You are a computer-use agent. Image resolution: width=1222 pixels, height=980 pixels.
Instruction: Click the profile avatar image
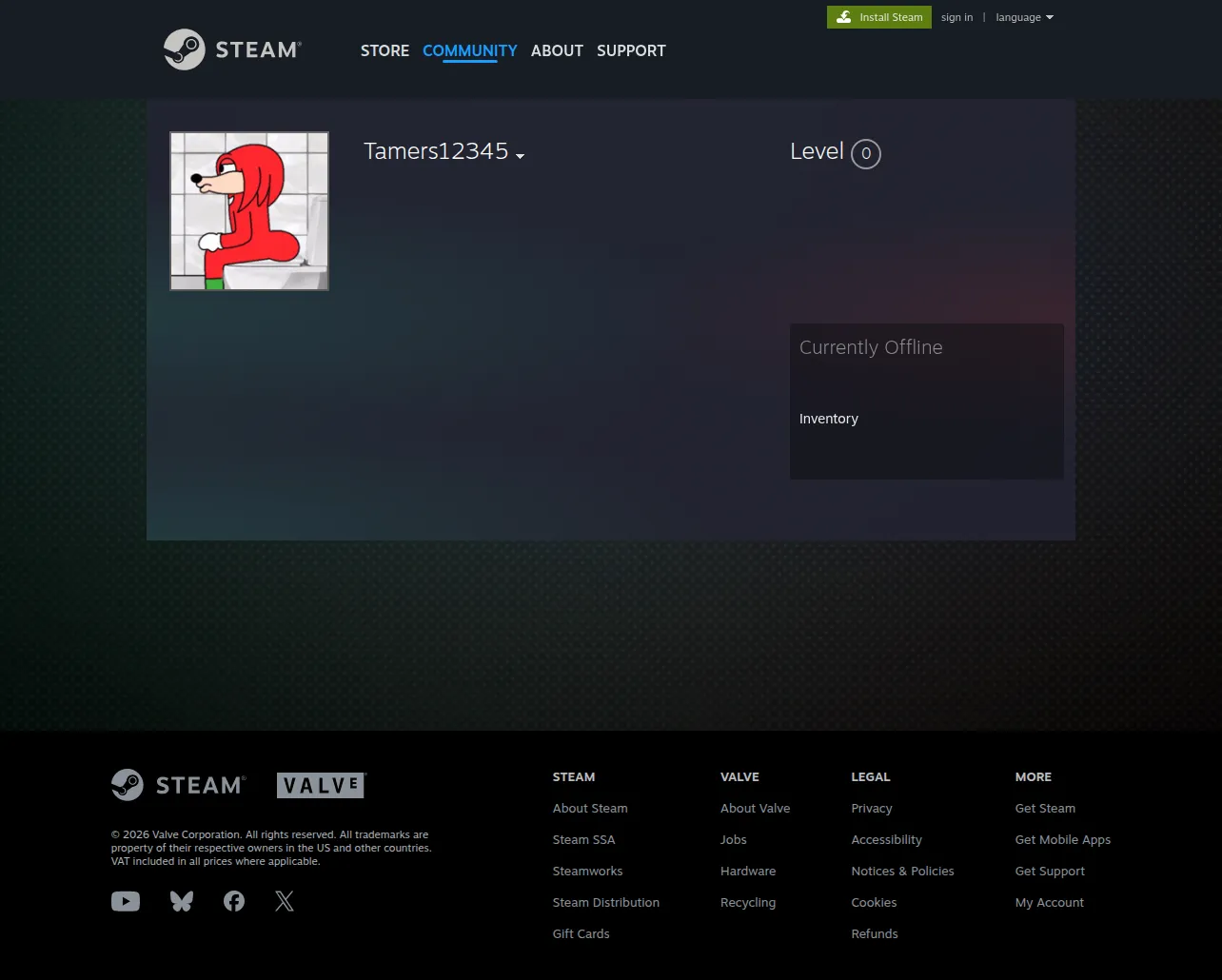tap(249, 211)
